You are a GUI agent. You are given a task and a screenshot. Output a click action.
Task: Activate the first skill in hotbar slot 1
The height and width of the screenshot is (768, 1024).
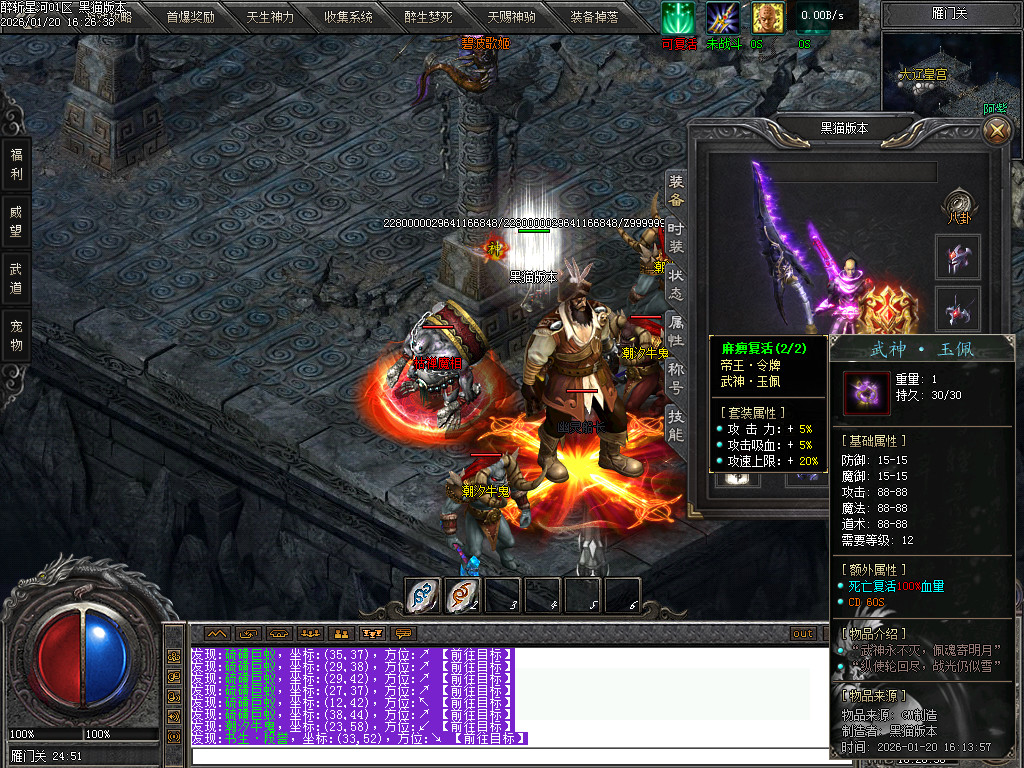(423, 596)
